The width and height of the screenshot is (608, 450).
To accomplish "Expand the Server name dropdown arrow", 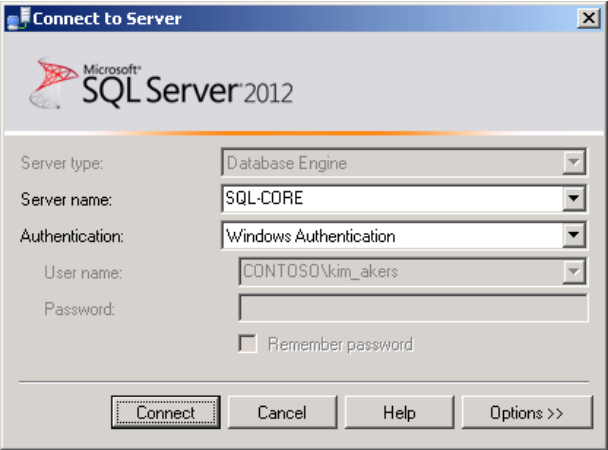I will pos(573,198).
